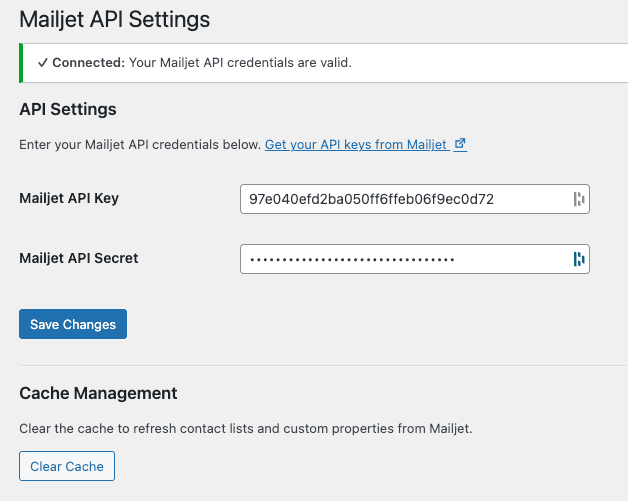Click the credentials are valid notice message
Screen dimensions: 628x501
tap(240, 62)
